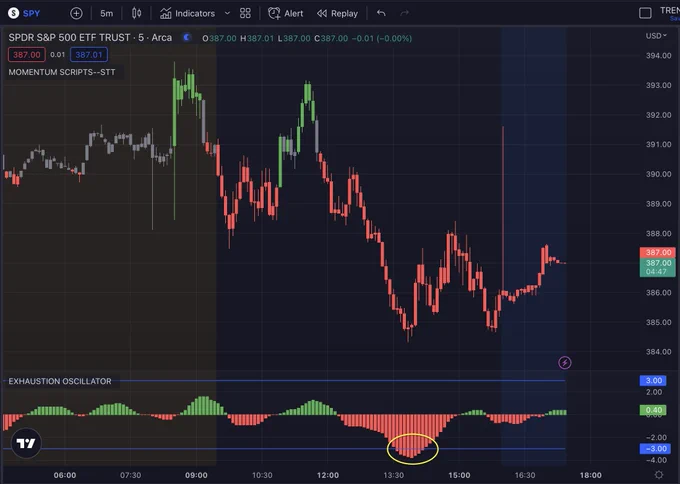Viewport: 680px width, 484px height.
Task: Click the market status moon icon
Action: click(187, 38)
